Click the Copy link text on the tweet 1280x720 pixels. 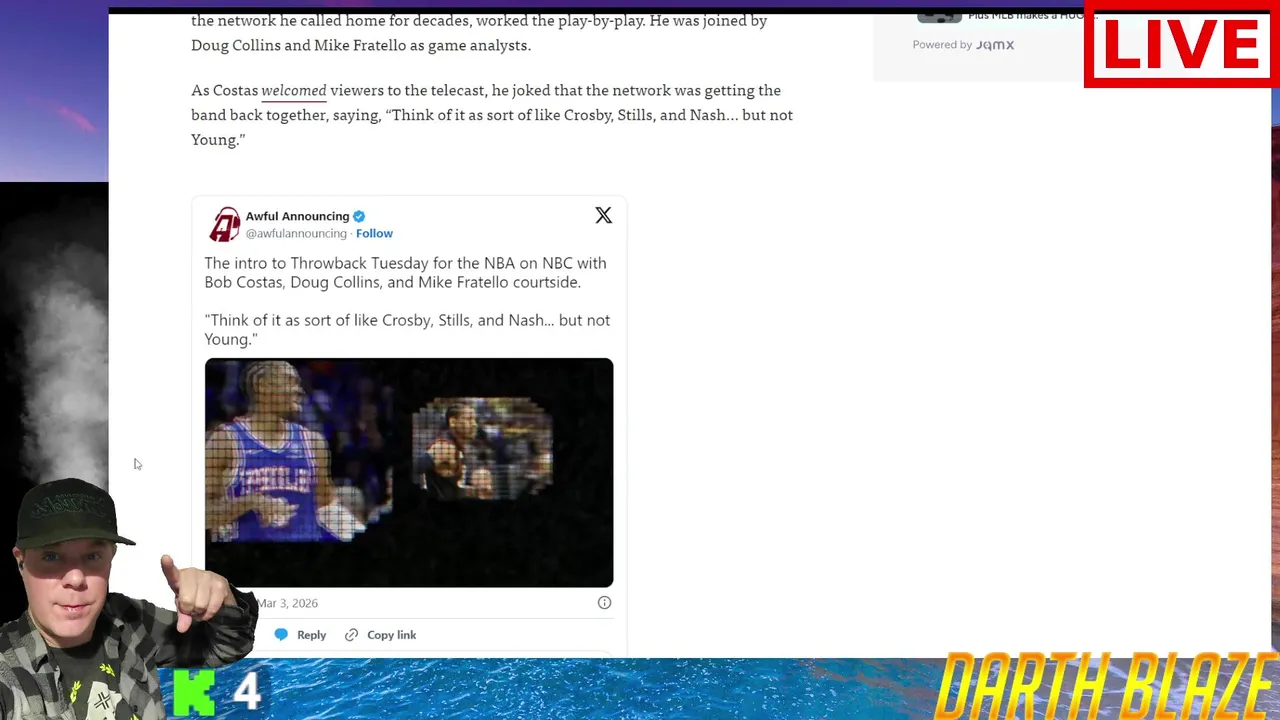click(391, 635)
